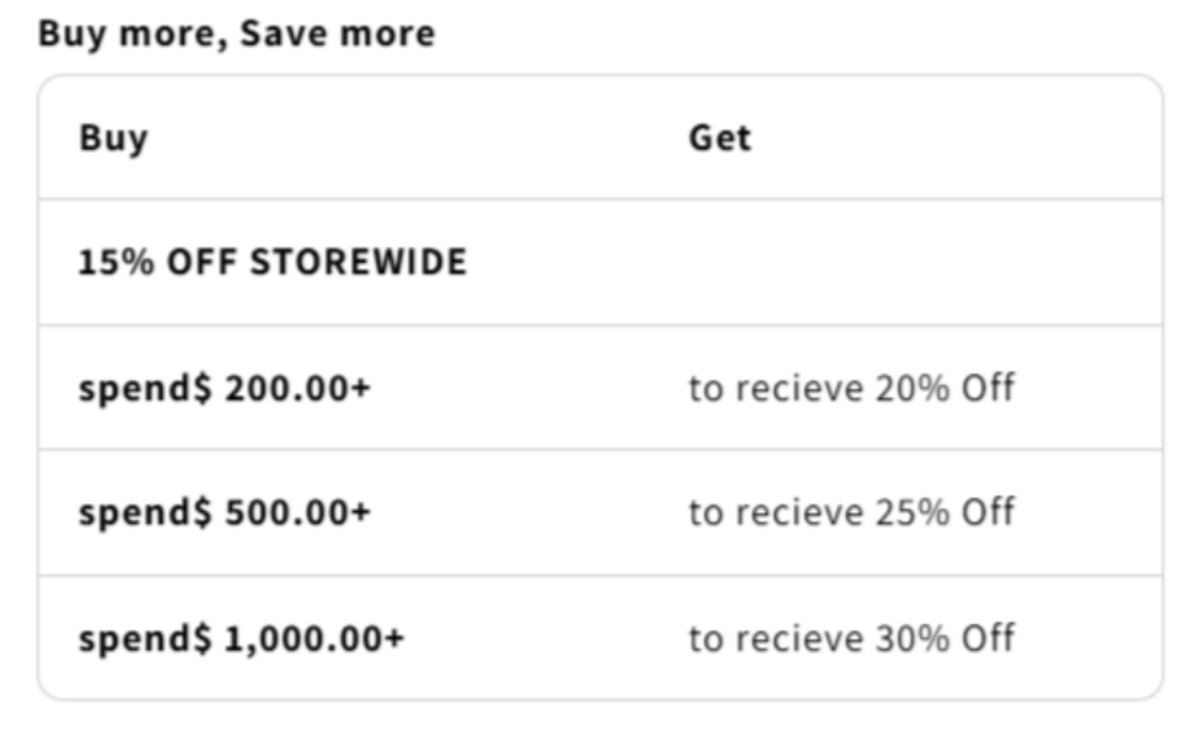Click the "30%" discount value
Screen dimensions: 1200x747
coord(912,638)
